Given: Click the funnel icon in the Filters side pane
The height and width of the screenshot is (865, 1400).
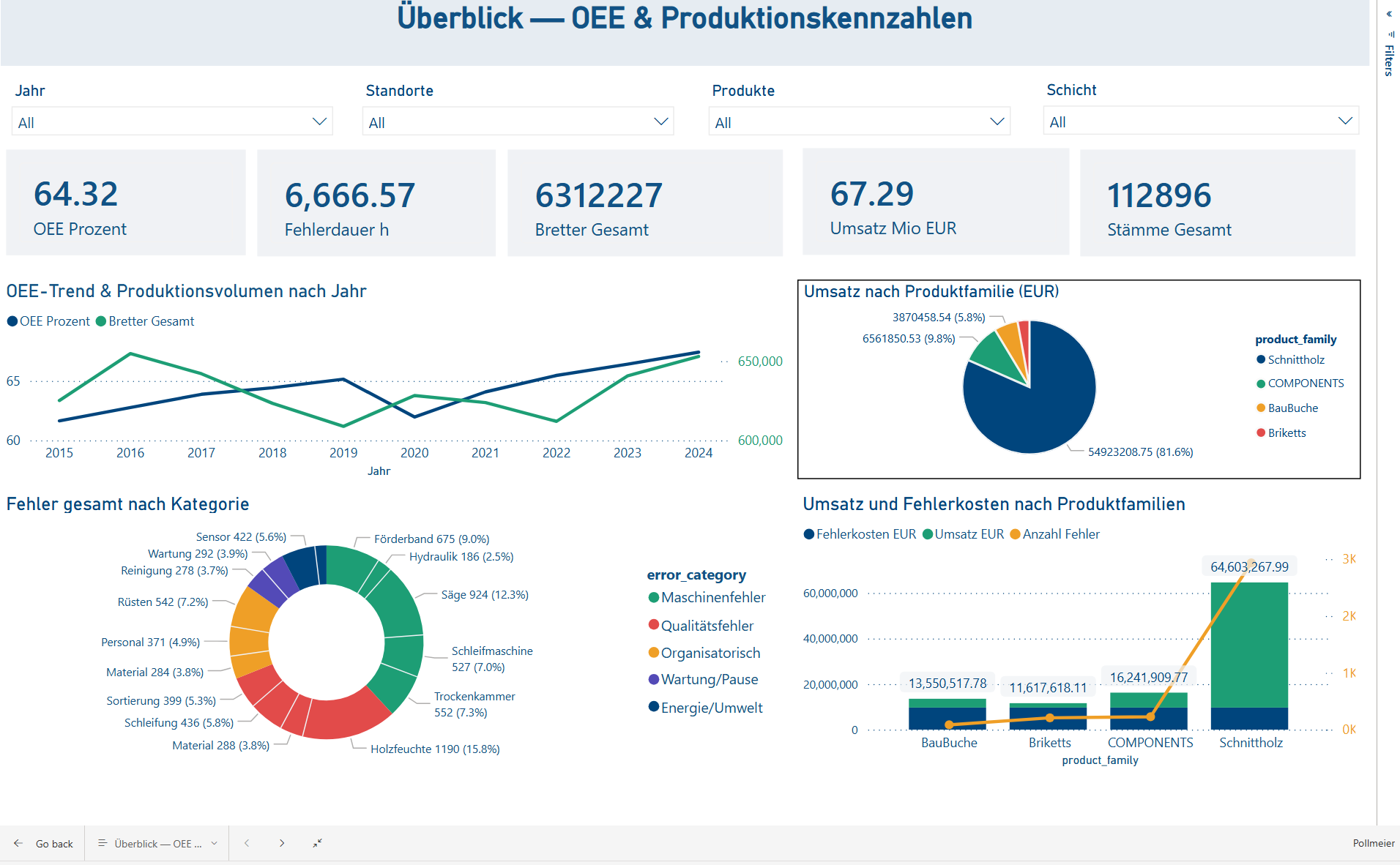Looking at the screenshot, I should pyautogui.click(x=1389, y=34).
